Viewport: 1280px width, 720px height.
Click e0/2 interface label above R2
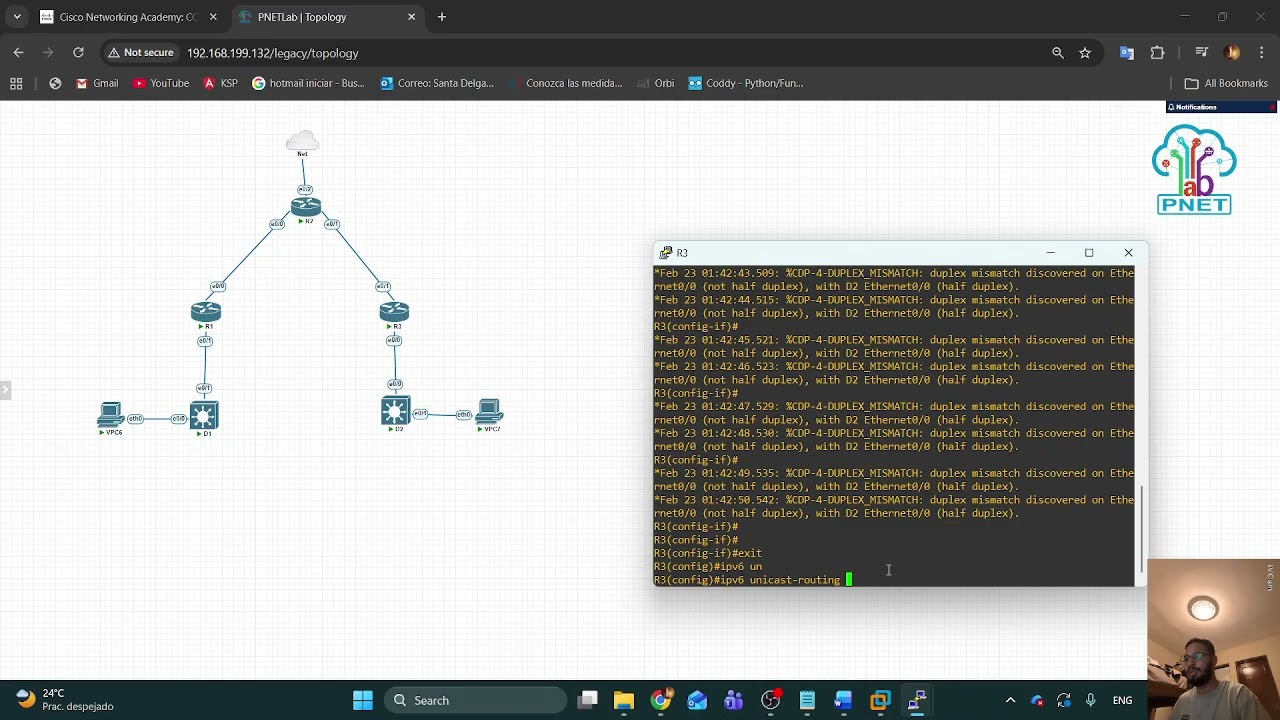(305, 189)
